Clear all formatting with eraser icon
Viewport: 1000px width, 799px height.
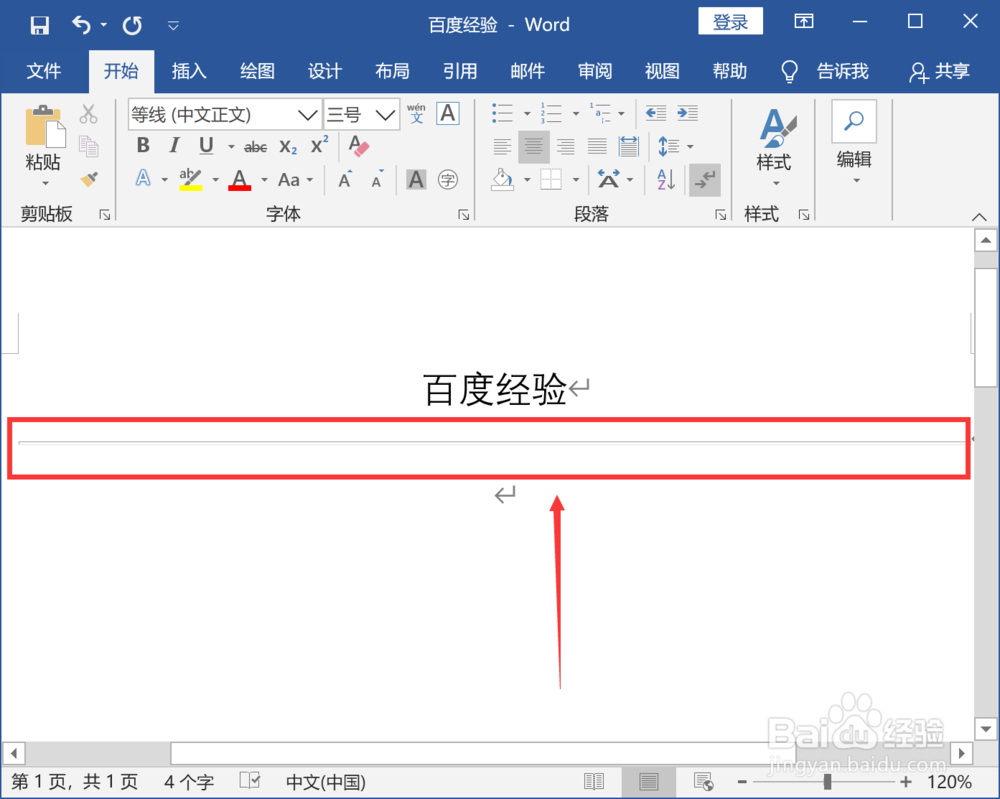pos(358,146)
